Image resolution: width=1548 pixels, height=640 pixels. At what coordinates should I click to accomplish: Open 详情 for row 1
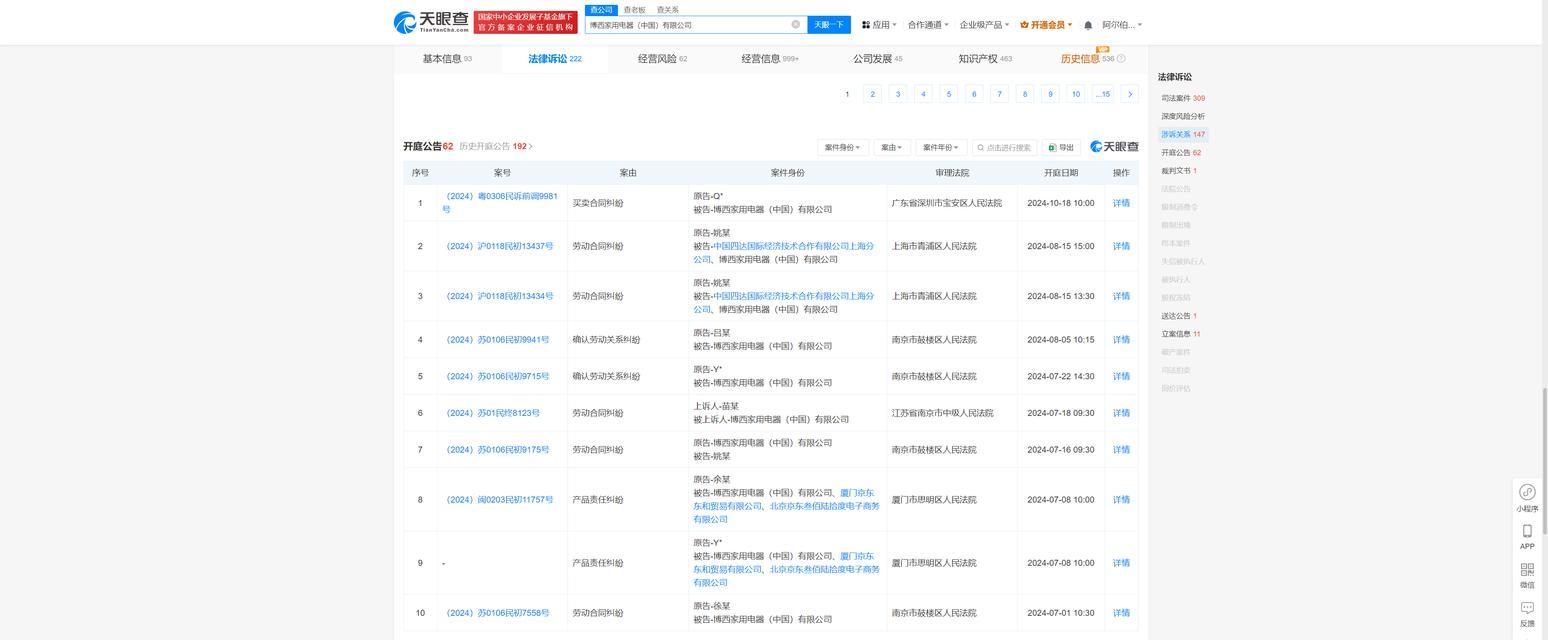coord(1121,203)
